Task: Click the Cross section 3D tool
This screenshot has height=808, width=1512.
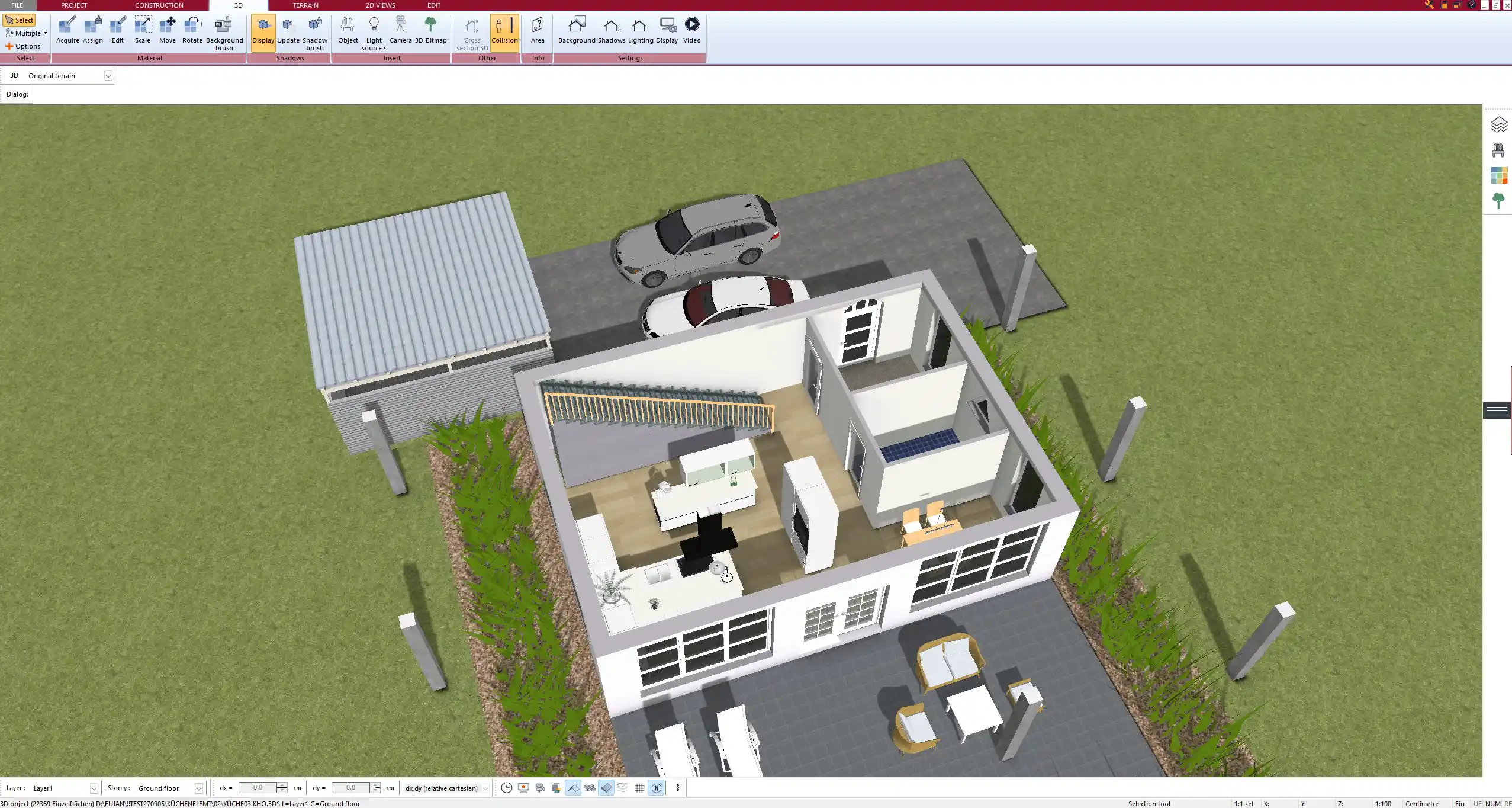Action: (x=472, y=34)
